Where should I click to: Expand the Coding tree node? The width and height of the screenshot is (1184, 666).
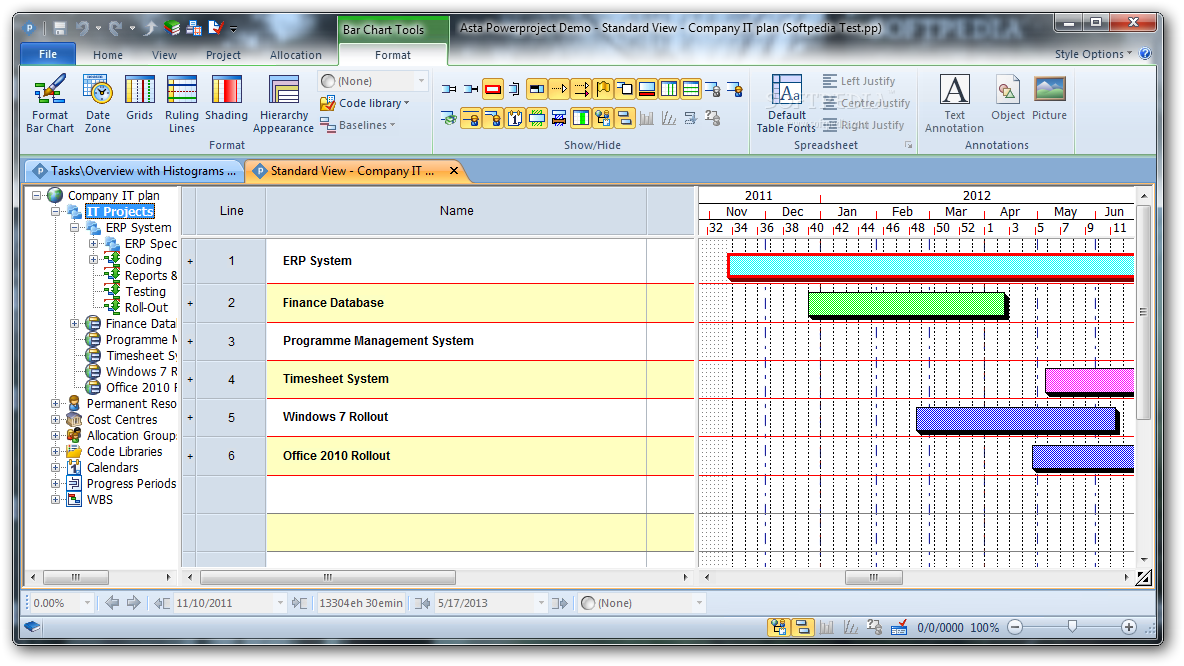pos(94,259)
